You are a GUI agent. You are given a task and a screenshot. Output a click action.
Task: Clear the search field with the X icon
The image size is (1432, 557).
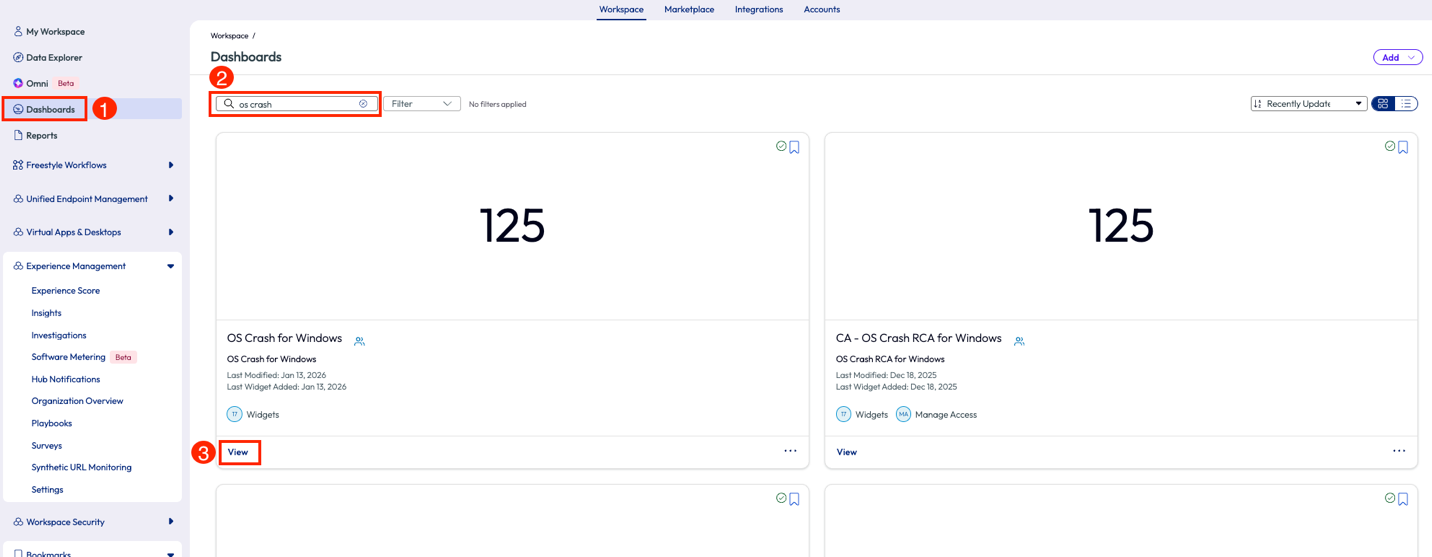[x=363, y=104]
